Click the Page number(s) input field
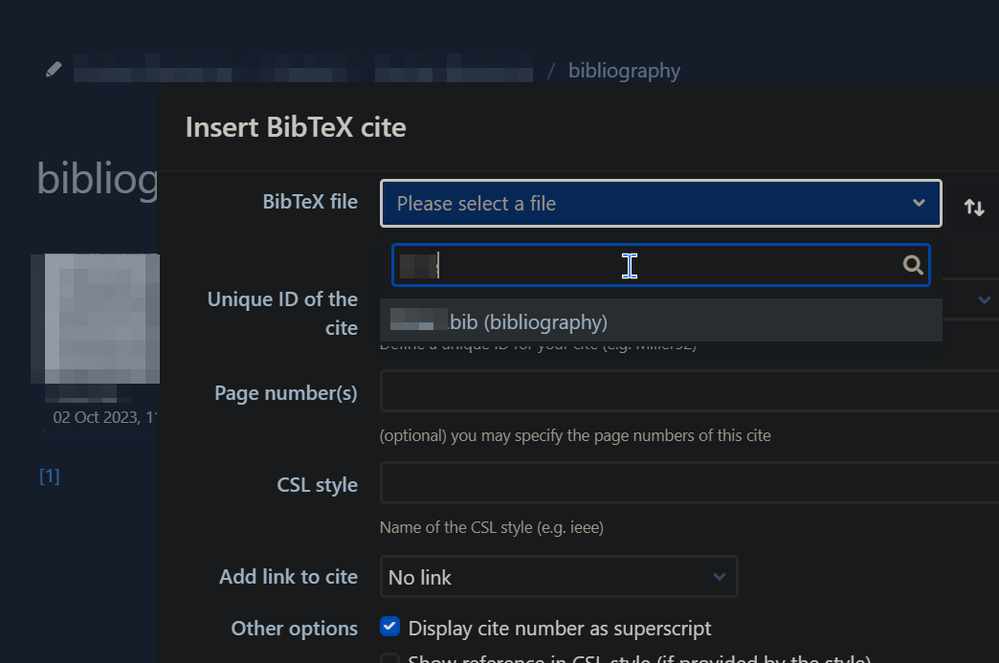The height and width of the screenshot is (663, 999). coord(689,391)
